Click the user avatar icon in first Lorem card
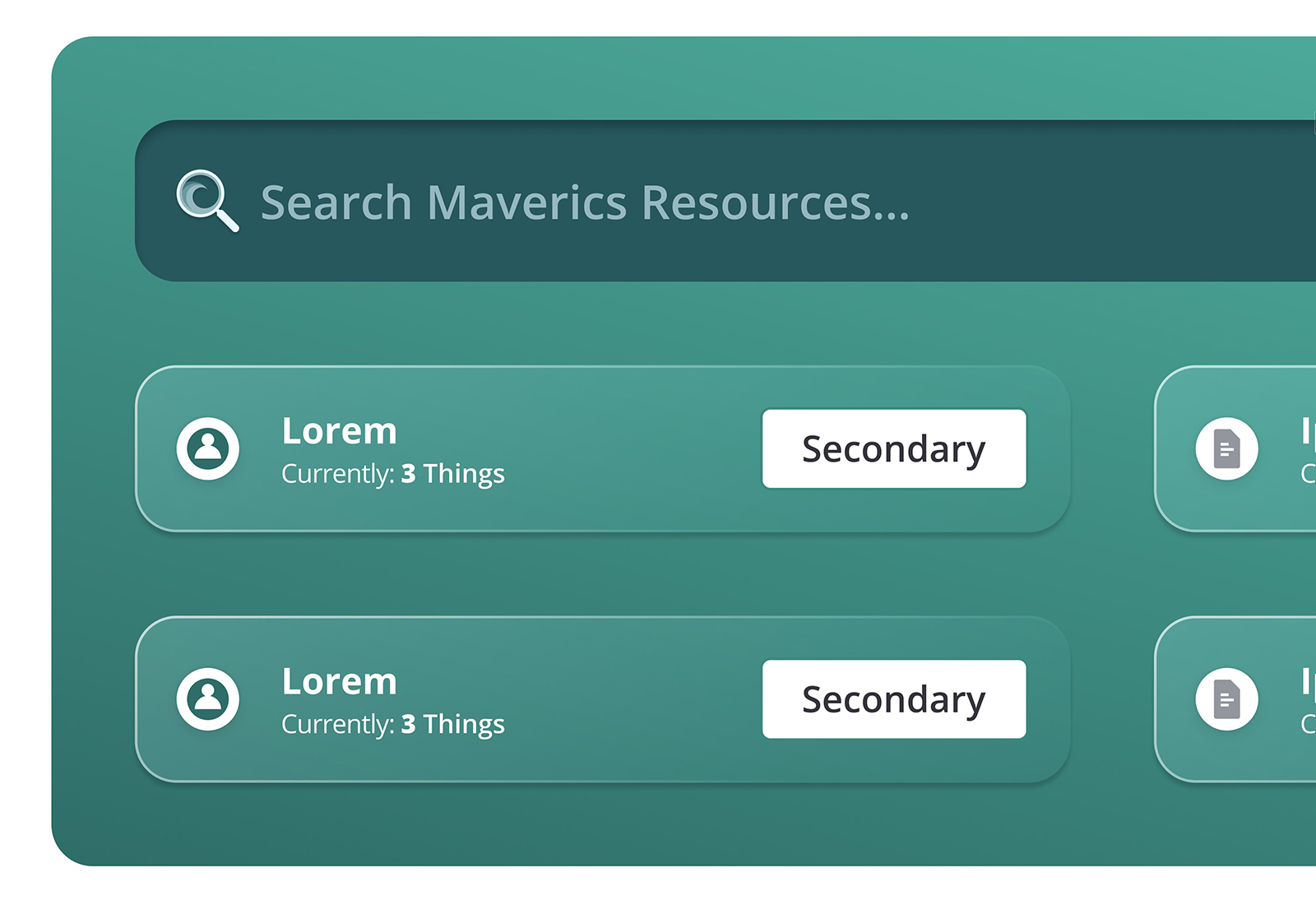 [208, 448]
